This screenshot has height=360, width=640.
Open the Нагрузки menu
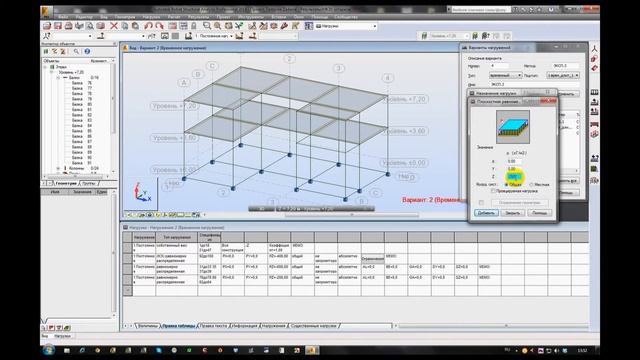point(151,17)
